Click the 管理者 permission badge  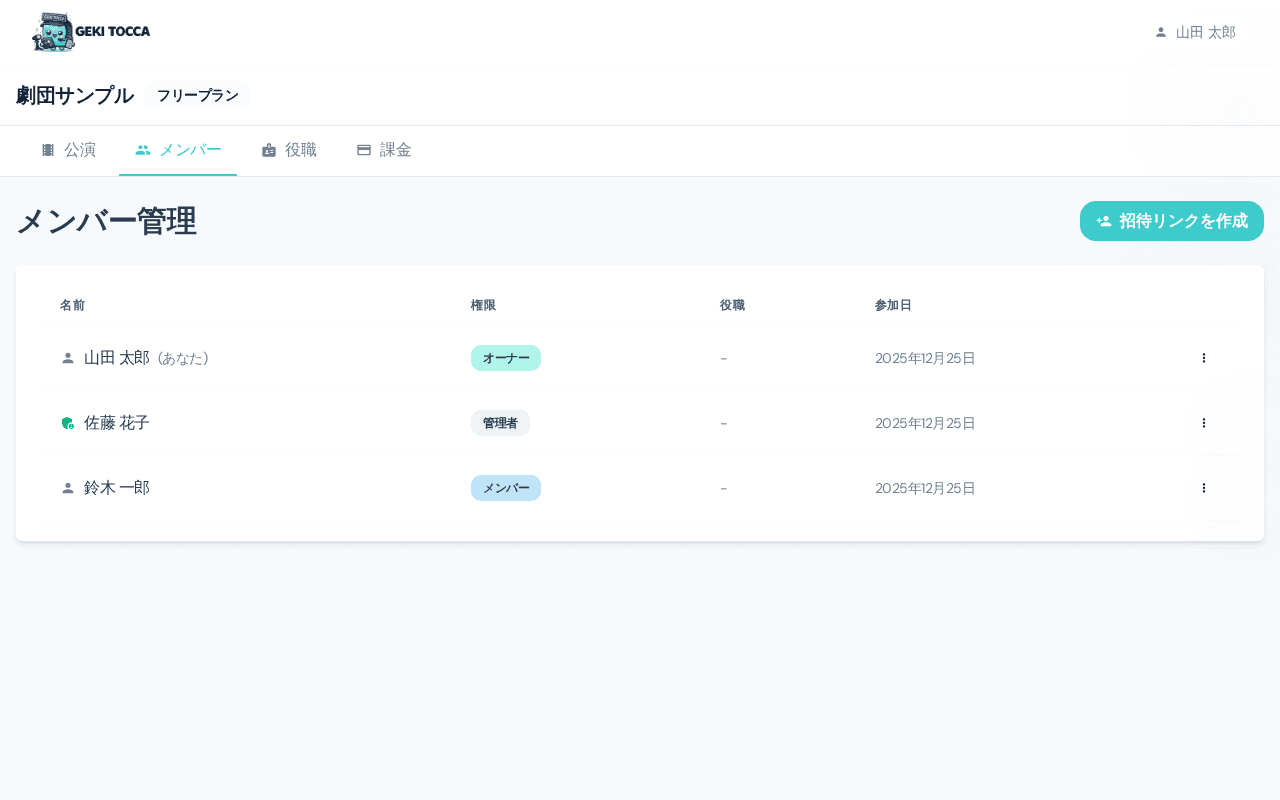pyautogui.click(x=500, y=423)
